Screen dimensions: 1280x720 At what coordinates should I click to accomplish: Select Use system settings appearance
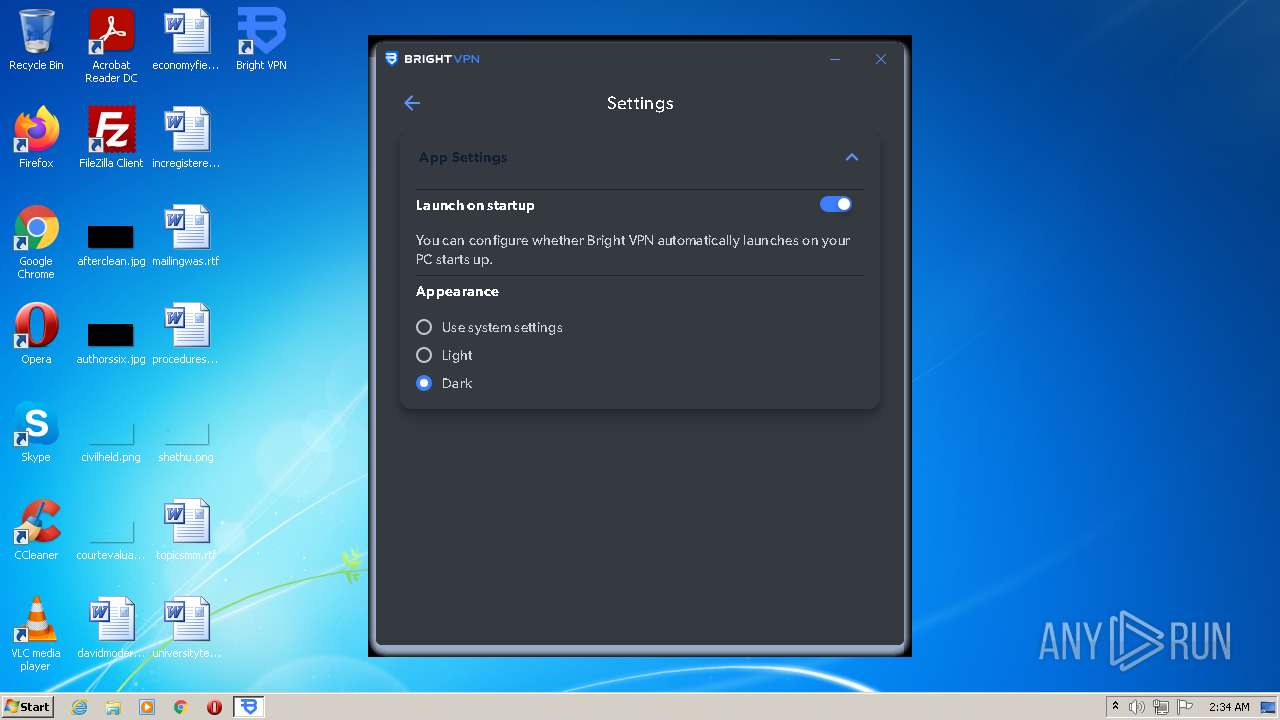424,327
